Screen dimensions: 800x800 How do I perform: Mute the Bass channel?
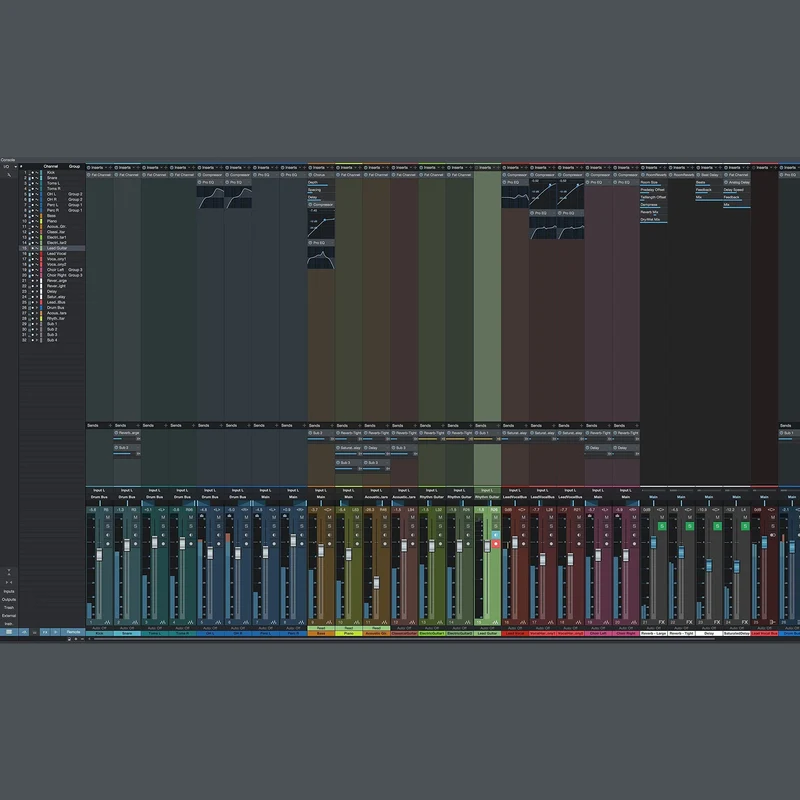tap(329, 517)
